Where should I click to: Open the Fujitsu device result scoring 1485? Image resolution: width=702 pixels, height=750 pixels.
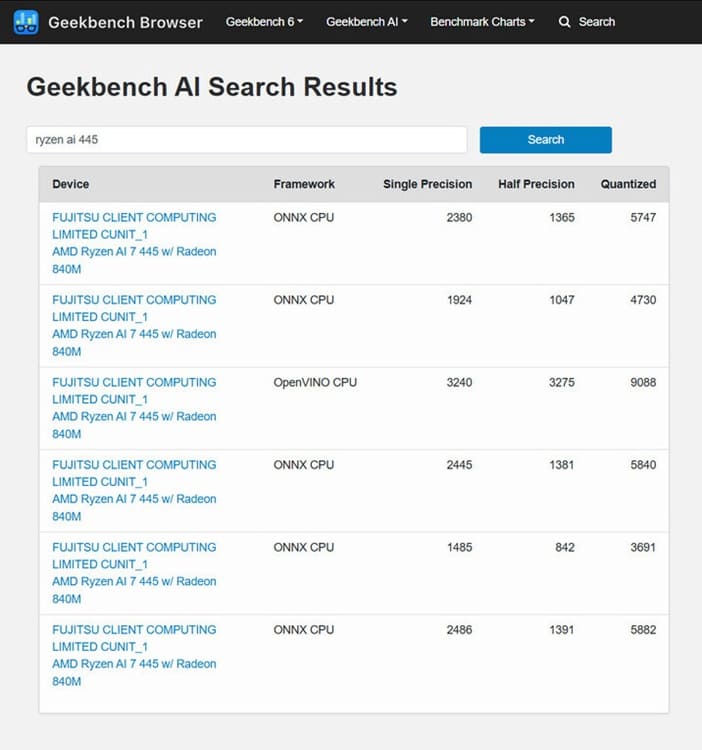tap(134, 564)
